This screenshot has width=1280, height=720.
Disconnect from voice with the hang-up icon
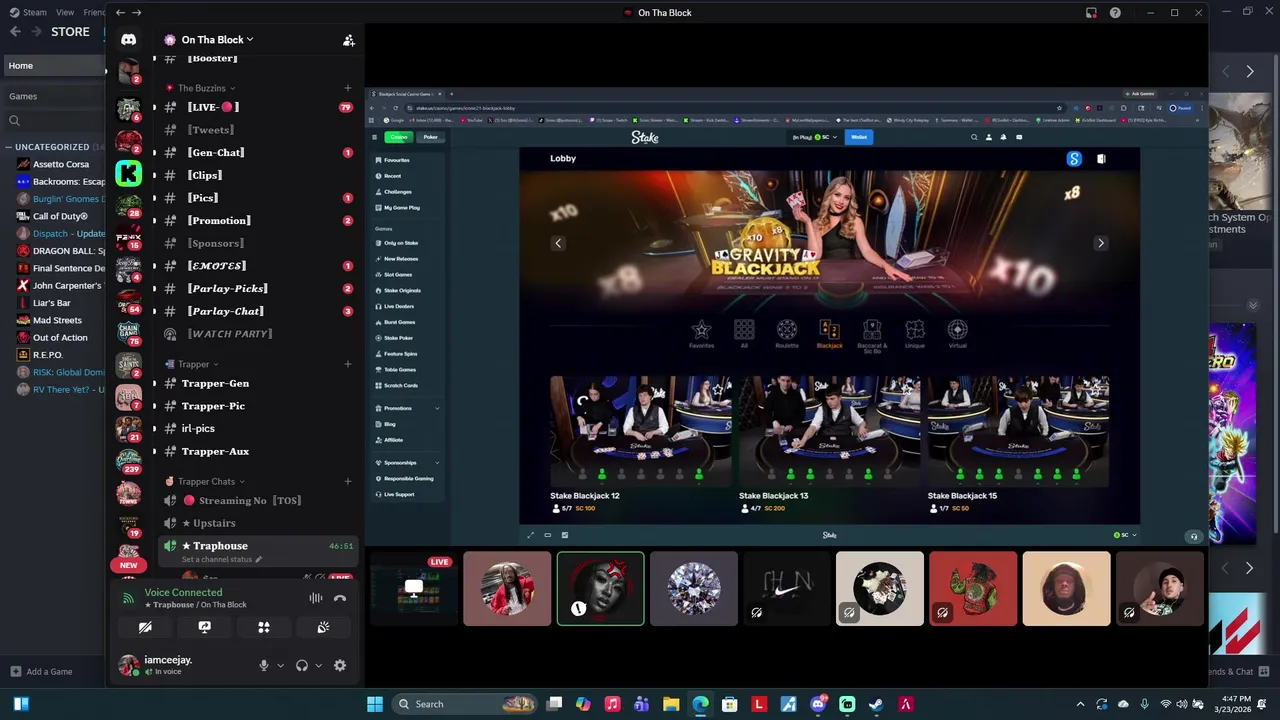pos(339,598)
